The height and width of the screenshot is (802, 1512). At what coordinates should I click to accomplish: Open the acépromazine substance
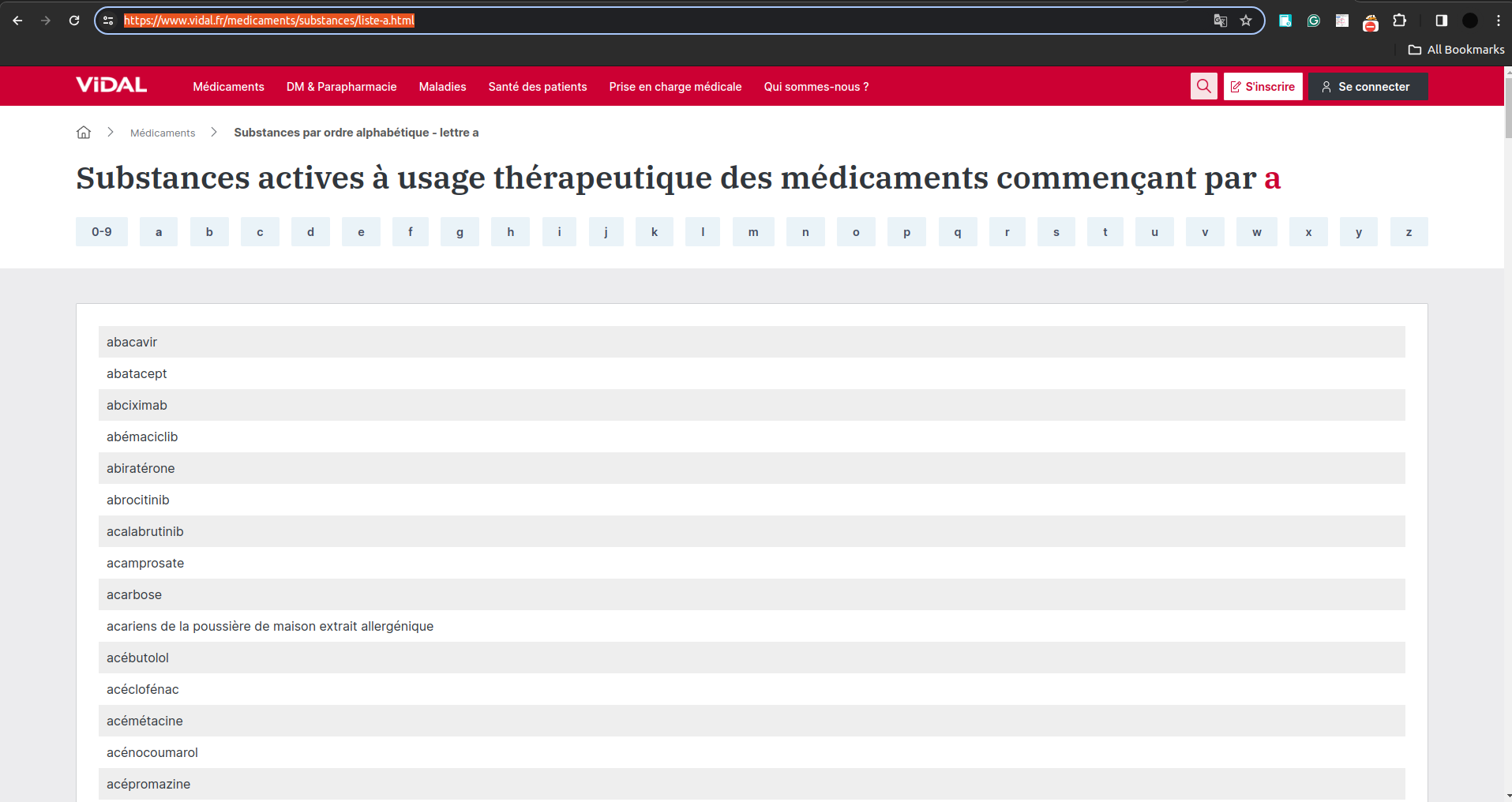pos(752,784)
